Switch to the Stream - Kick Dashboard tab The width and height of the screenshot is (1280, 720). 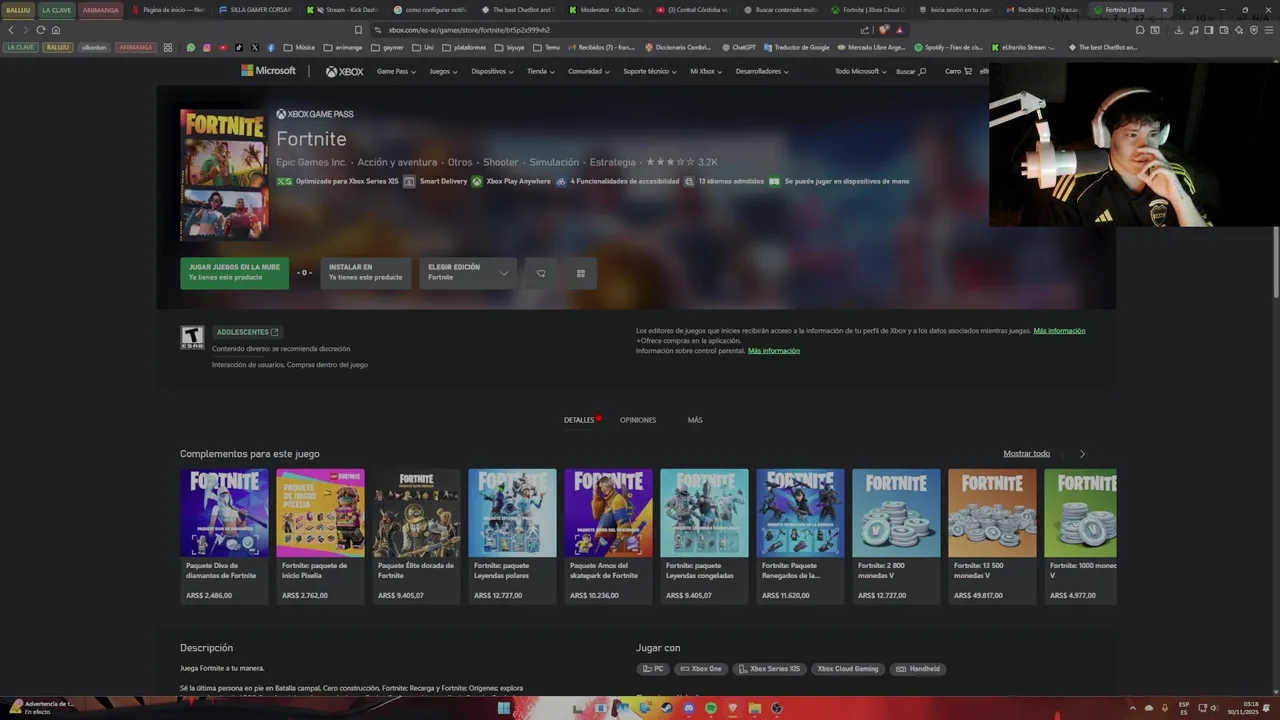pos(345,10)
